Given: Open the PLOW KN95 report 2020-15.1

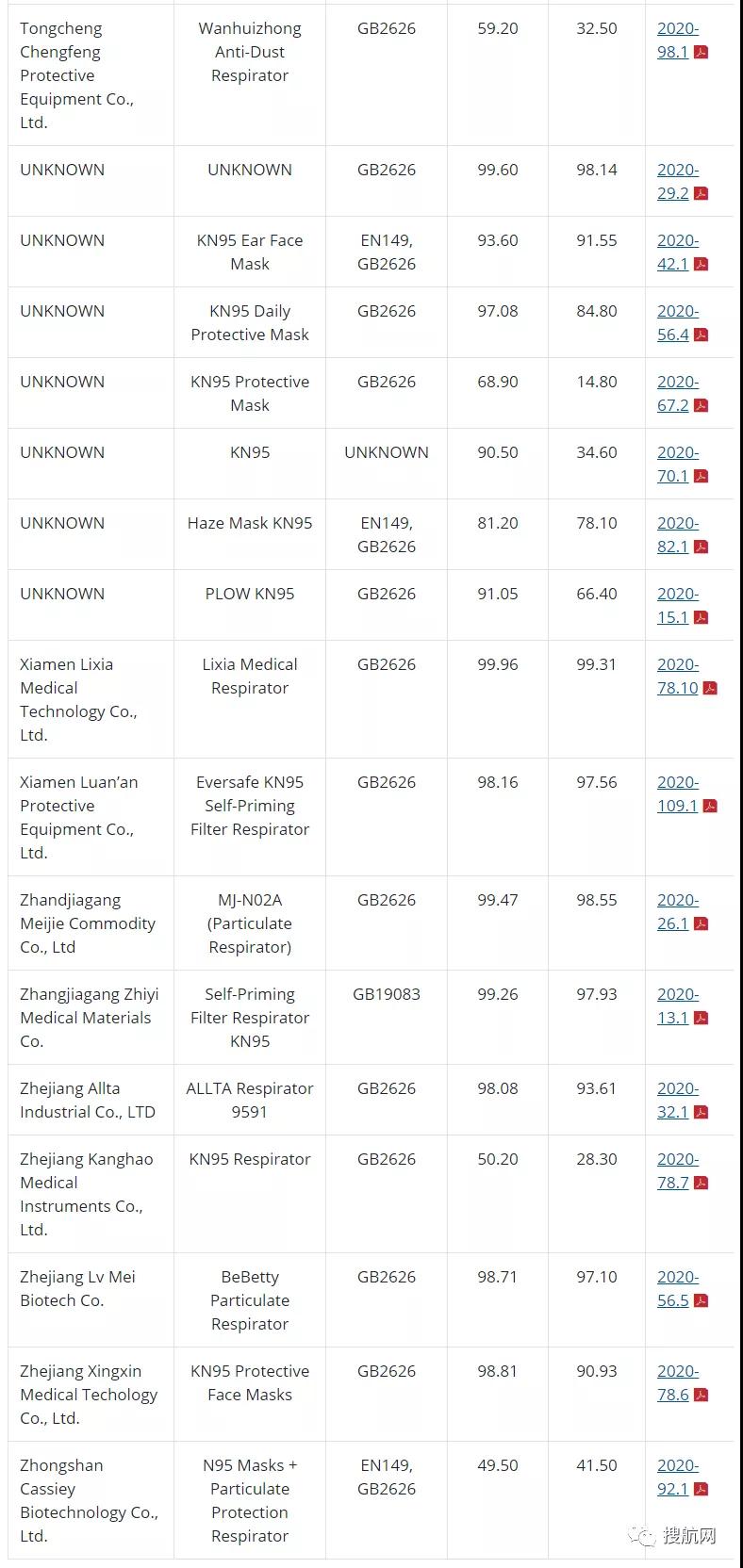Looking at the screenshot, I should tap(677, 606).
